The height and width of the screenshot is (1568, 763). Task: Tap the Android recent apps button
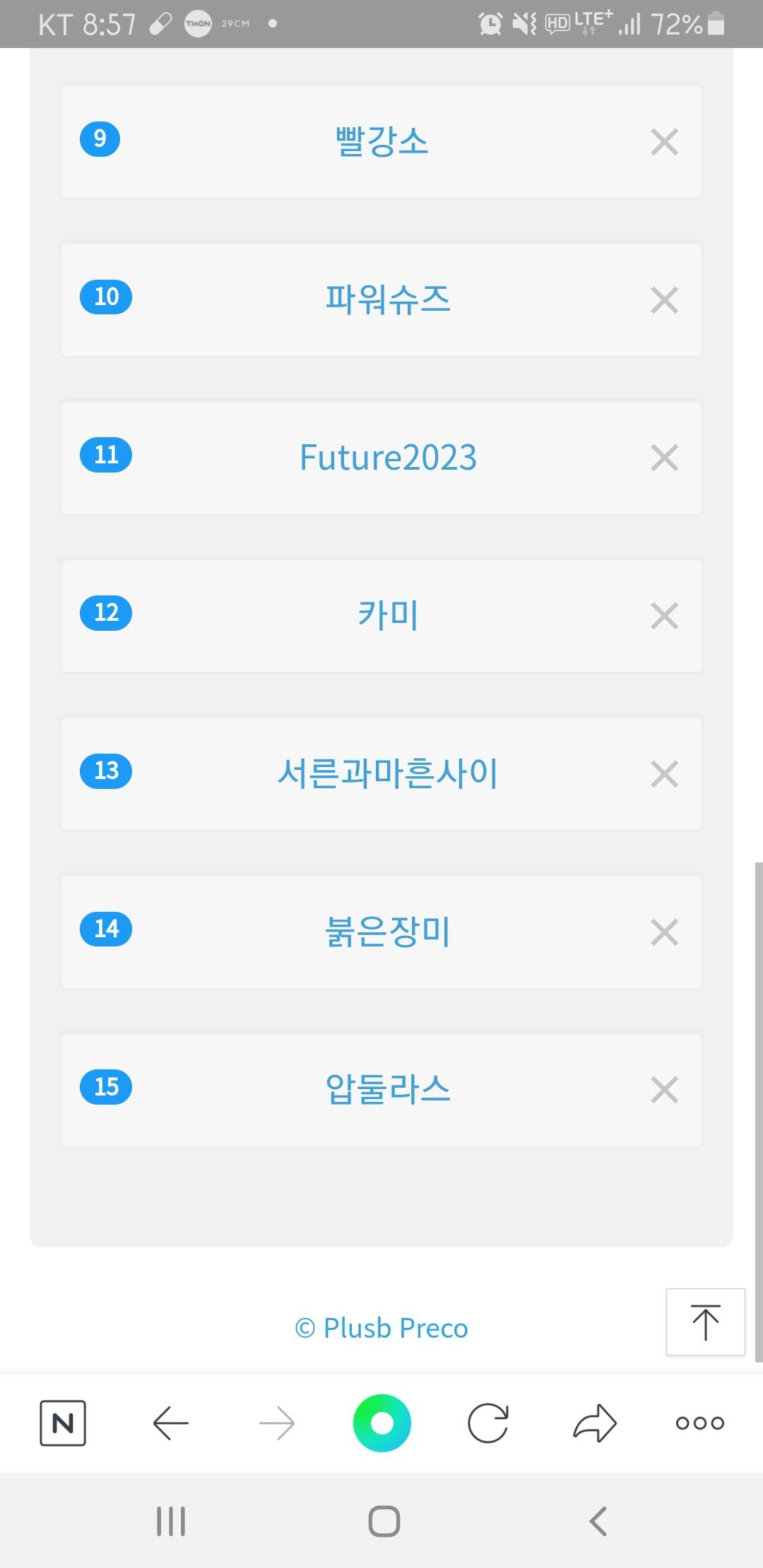pos(170,1521)
